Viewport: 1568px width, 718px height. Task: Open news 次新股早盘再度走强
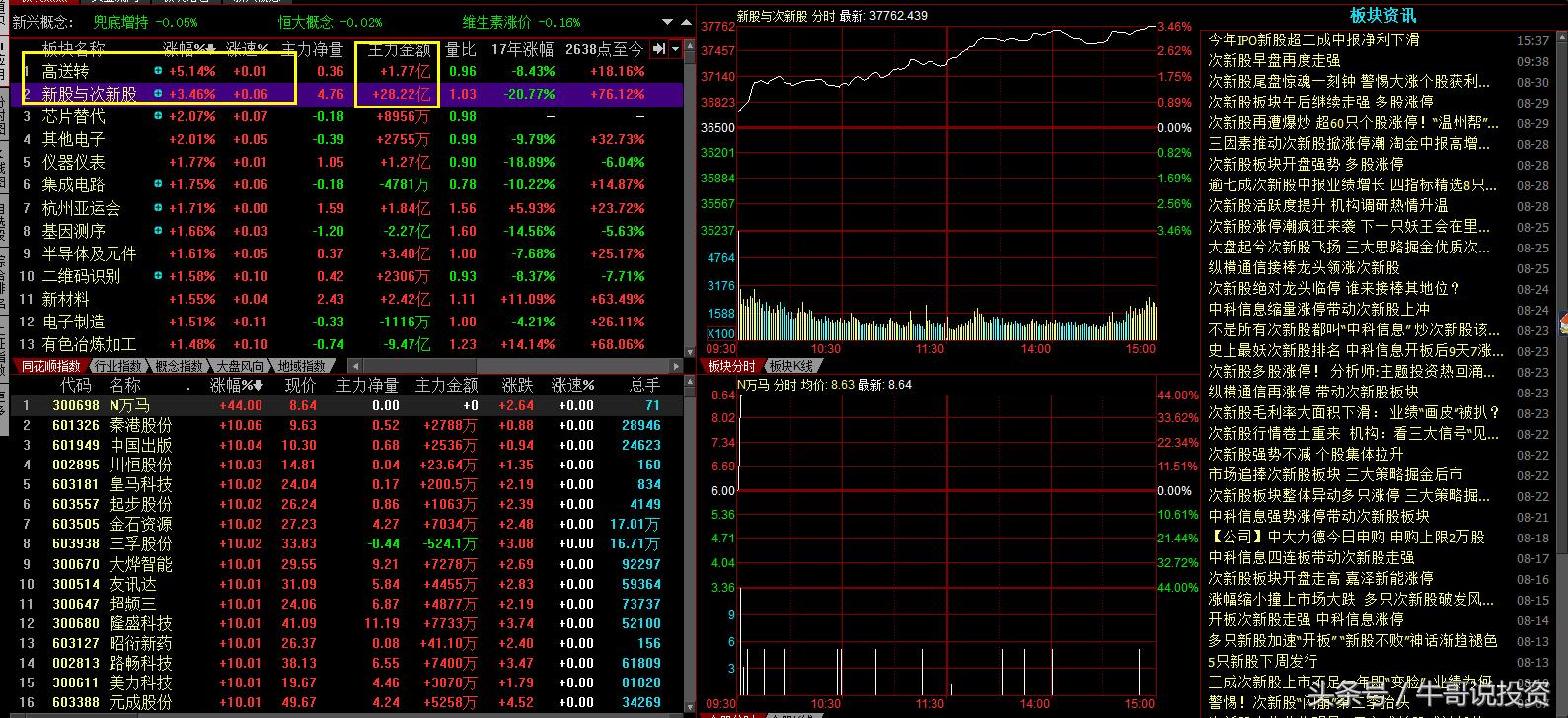(x=1275, y=60)
